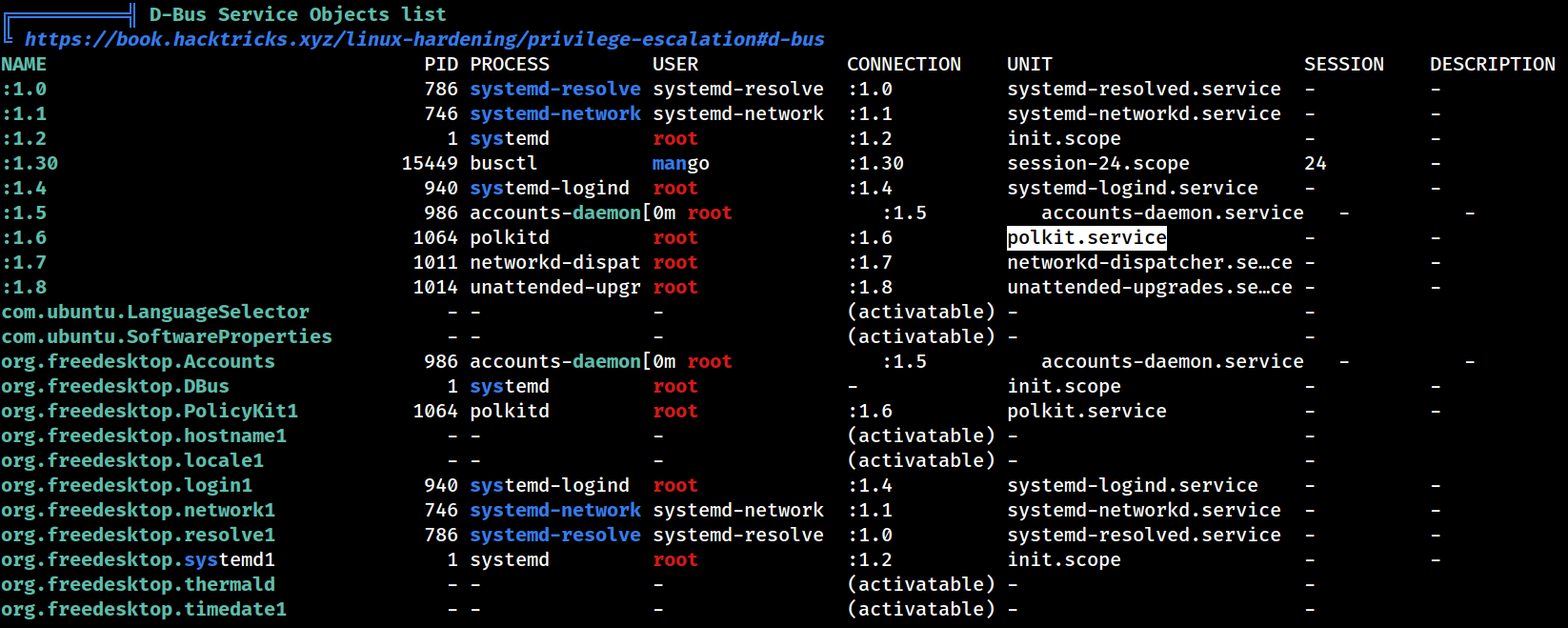
Task: Click org.freedesktop.timedate1 entry
Action: (x=144, y=609)
